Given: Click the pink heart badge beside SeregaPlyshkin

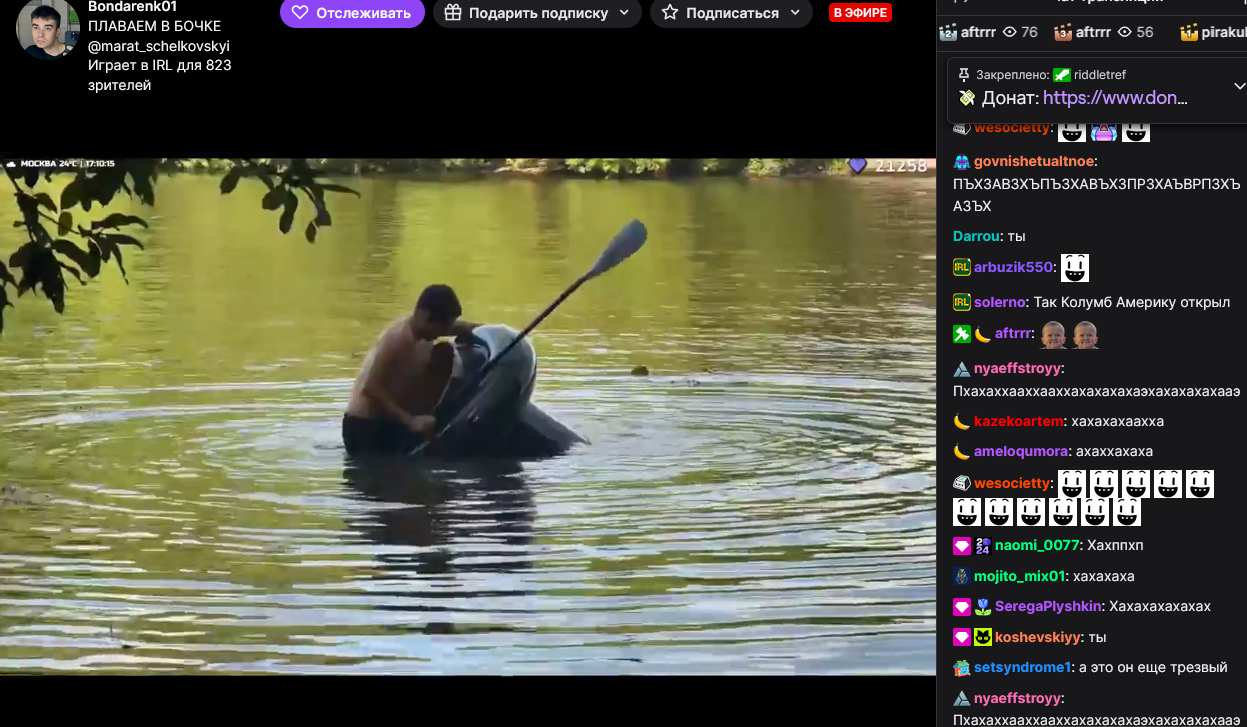Looking at the screenshot, I should (961, 606).
